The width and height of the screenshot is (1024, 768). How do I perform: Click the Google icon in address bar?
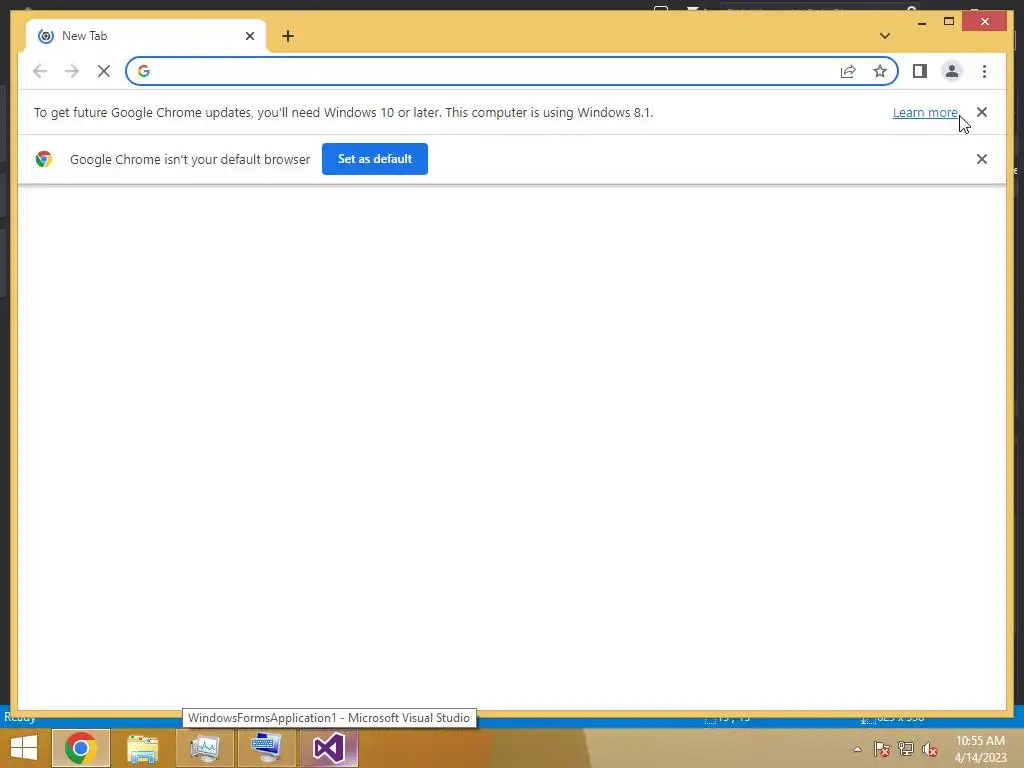click(x=144, y=71)
